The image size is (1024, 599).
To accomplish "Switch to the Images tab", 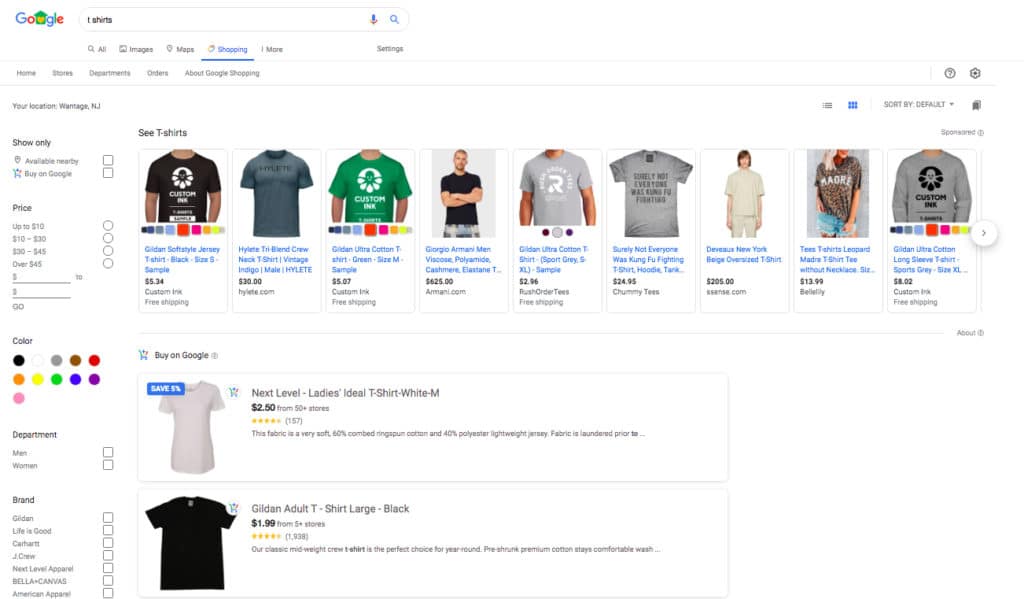I will (x=136, y=49).
